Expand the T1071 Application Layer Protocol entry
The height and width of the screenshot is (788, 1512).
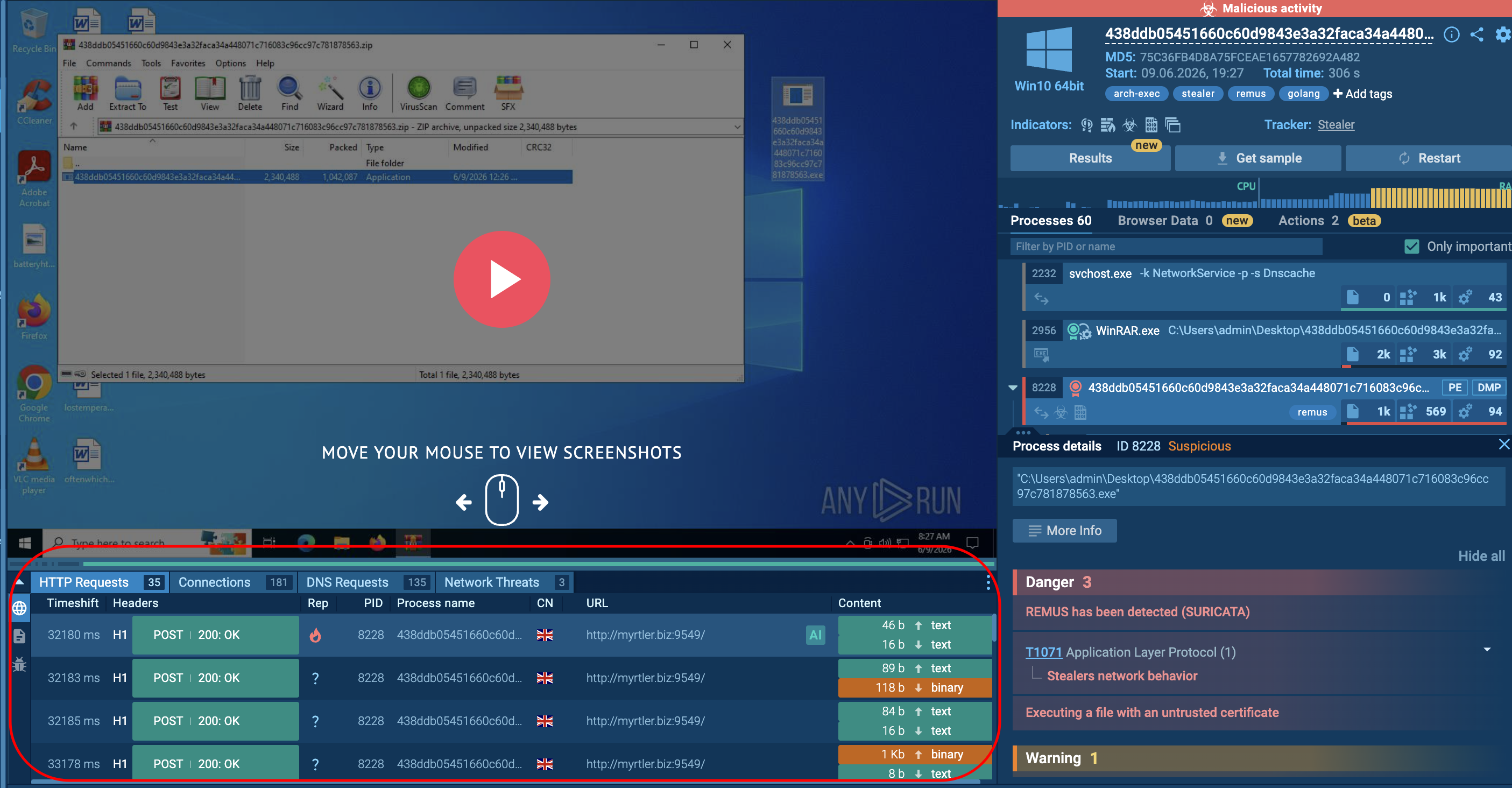pos(1487,650)
